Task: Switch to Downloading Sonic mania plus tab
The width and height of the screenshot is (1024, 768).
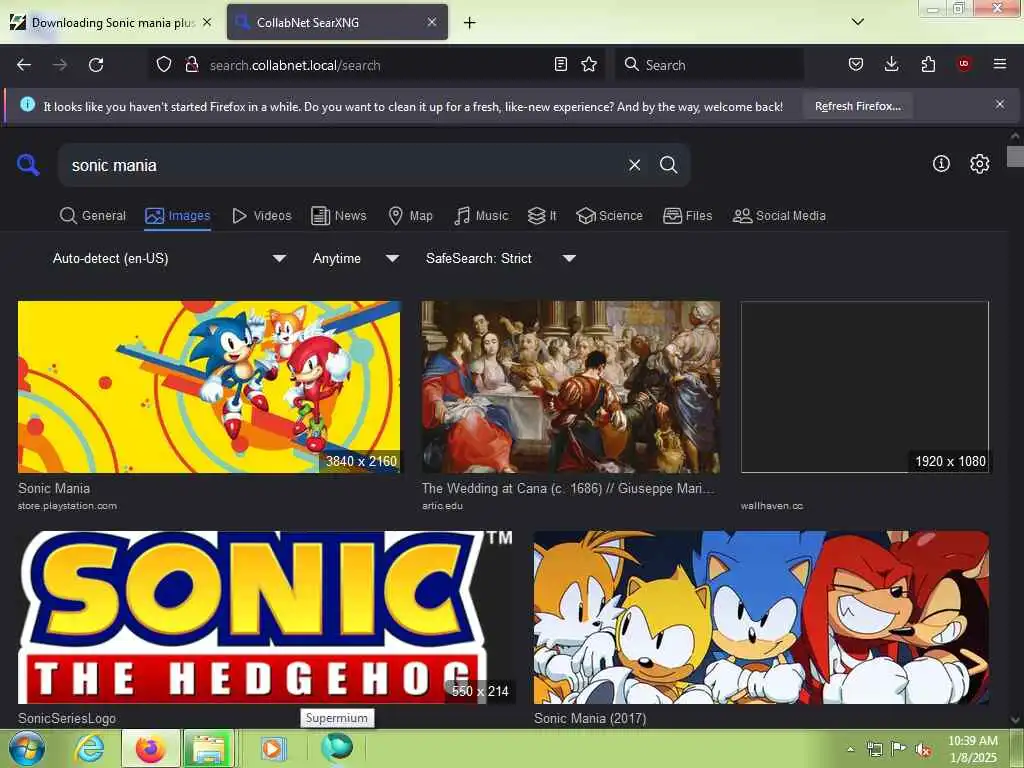Action: (x=112, y=23)
